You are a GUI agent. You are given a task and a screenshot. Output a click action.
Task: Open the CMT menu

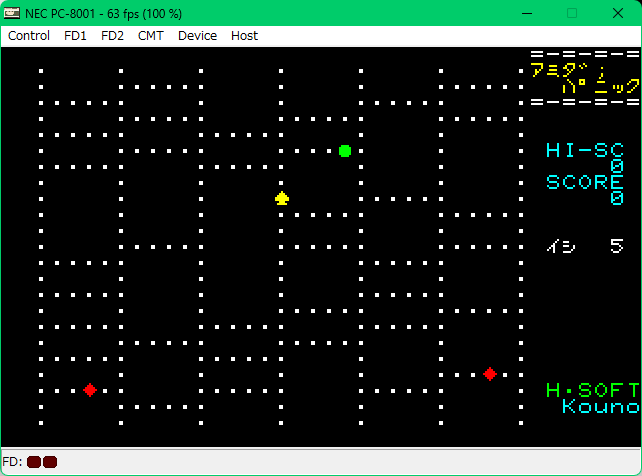tap(151, 36)
